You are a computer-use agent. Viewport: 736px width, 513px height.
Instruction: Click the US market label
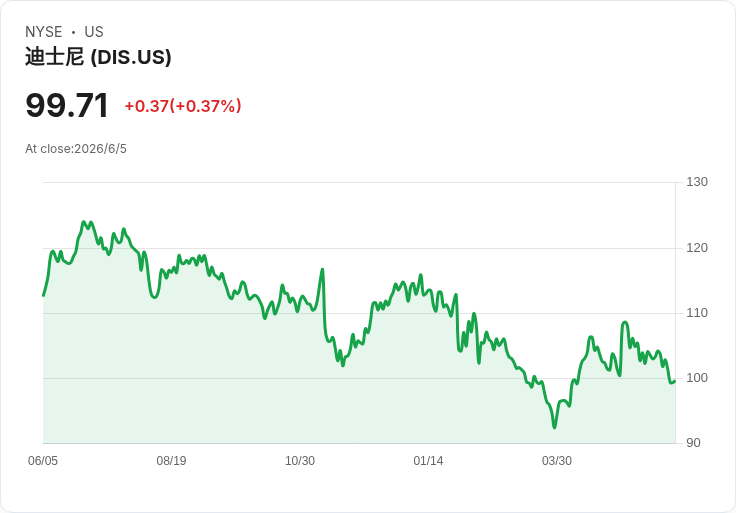(94, 32)
